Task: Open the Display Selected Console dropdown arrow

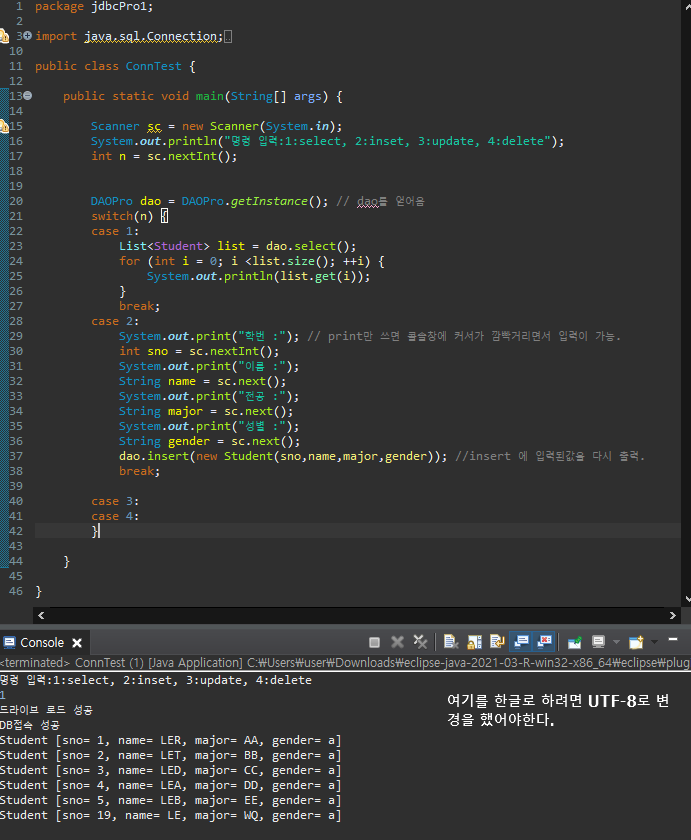Action: 616,642
